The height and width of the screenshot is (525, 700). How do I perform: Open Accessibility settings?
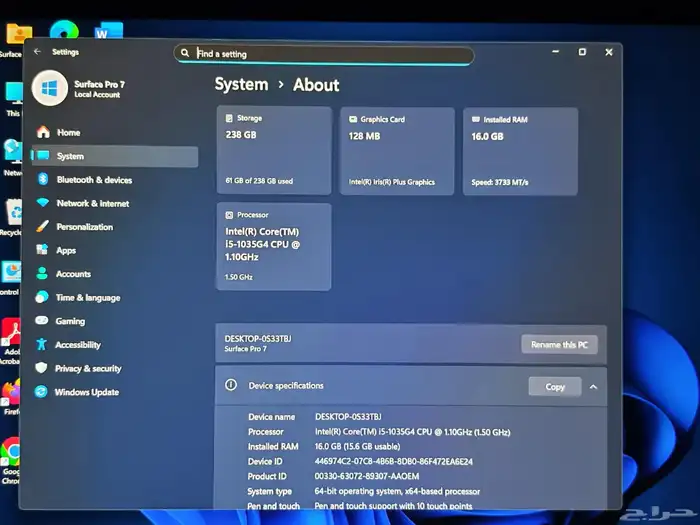(x=77, y=345)
